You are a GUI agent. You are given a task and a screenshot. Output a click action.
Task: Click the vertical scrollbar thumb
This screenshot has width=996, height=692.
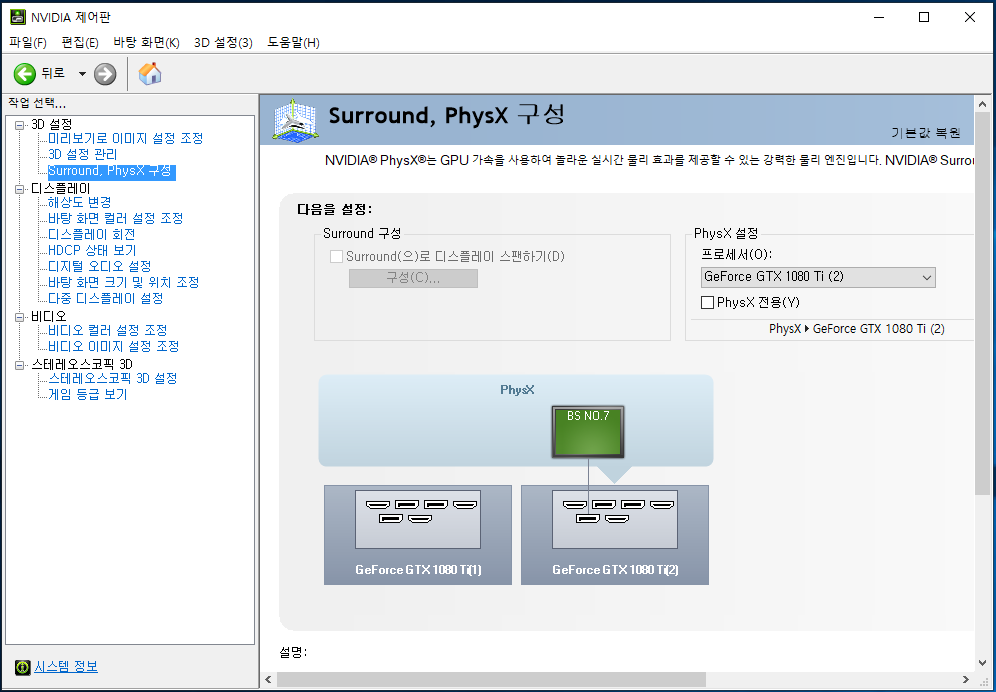[982, 303]
